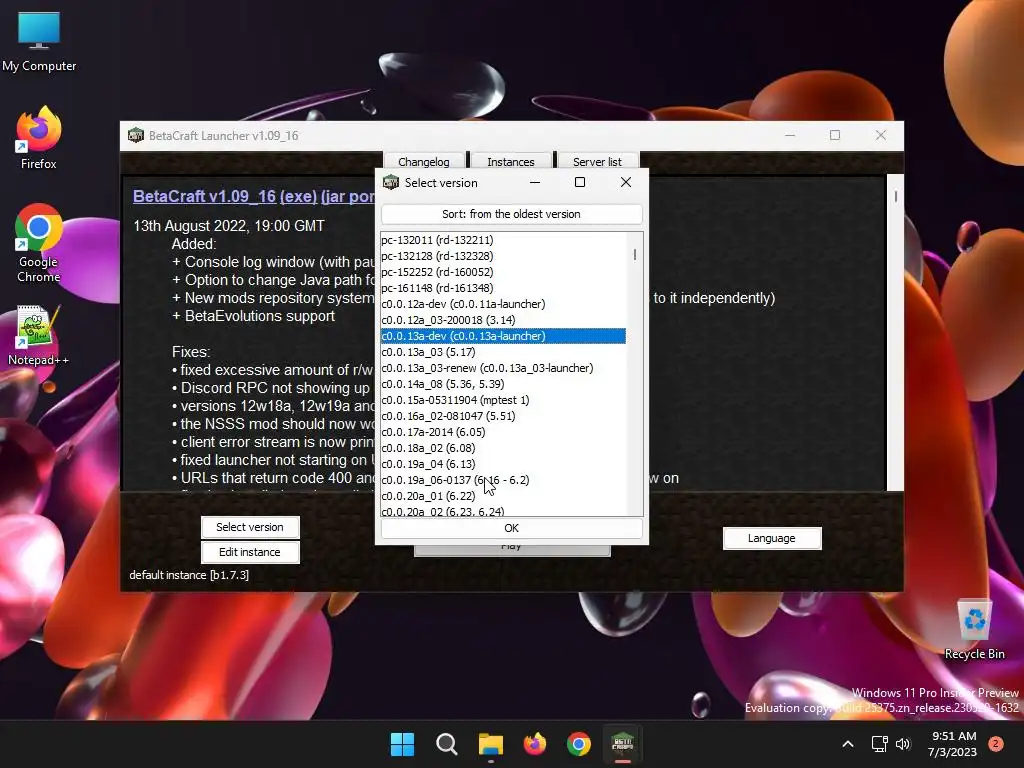Open volume tray icon
The width and height of the screenshot is (1024, 768).
tap(903, 744)
